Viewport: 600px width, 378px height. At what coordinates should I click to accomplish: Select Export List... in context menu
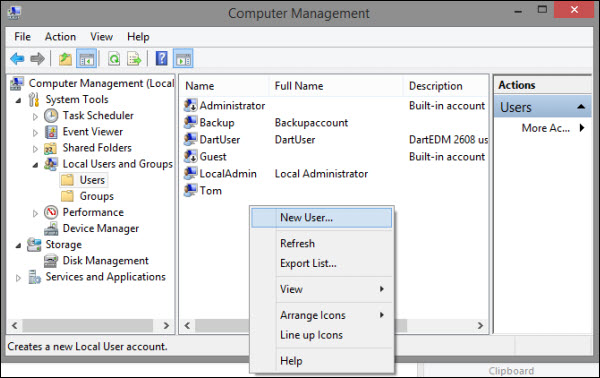coord(308,263)
